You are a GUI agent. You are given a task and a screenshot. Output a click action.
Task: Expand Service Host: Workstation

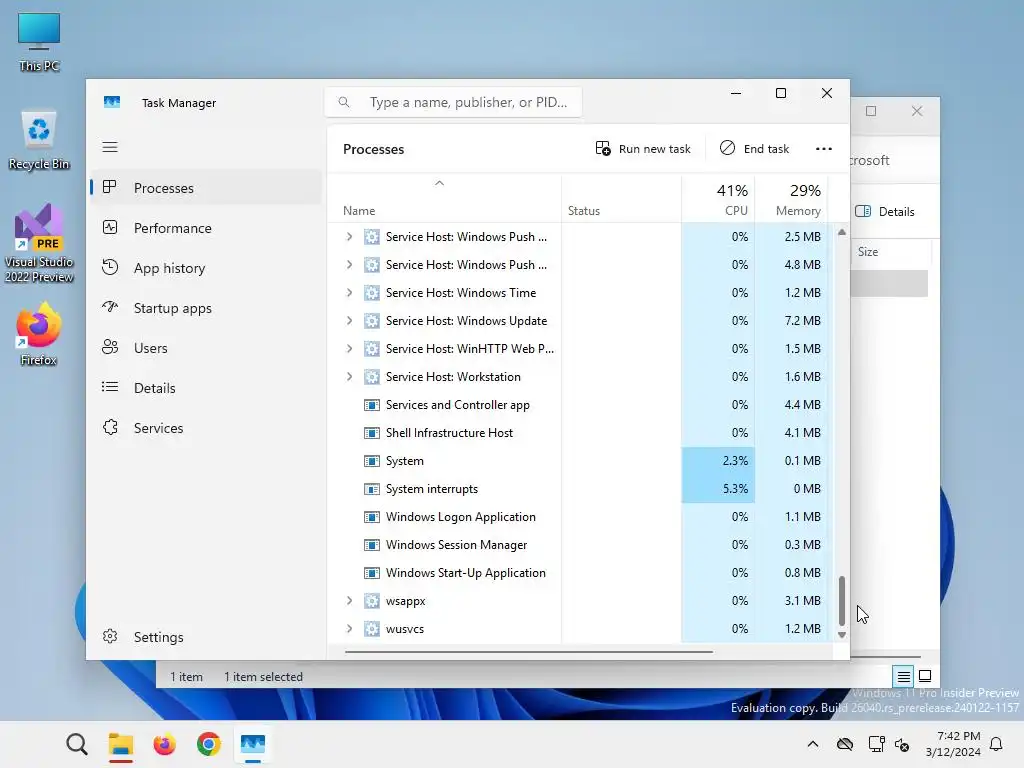click(x=349, y=377)
